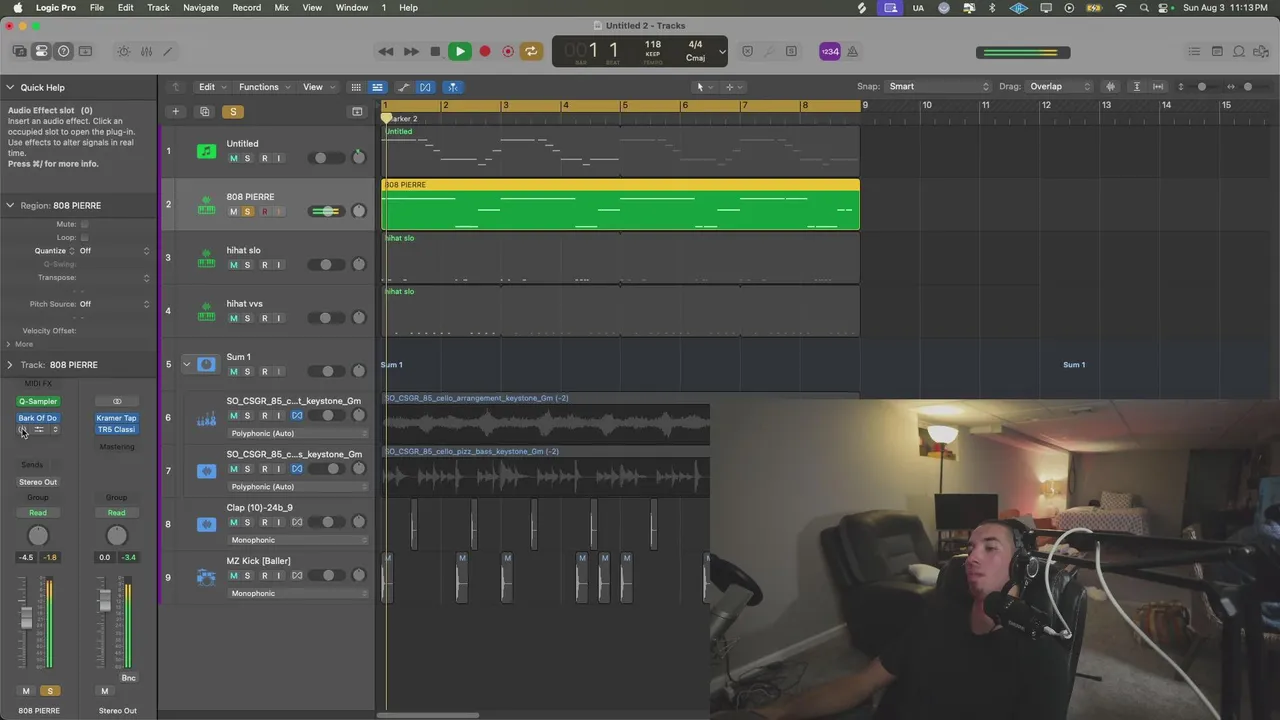Click the green Play button

[460, 51]
